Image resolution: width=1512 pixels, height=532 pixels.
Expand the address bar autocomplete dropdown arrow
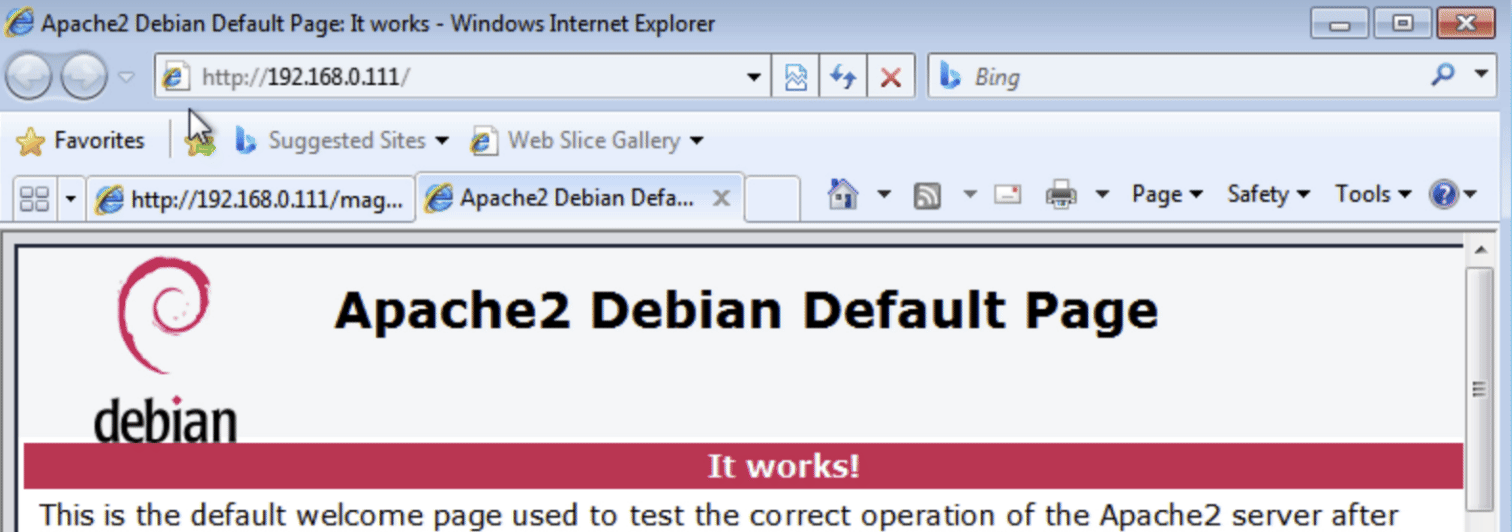click(755, 77)
